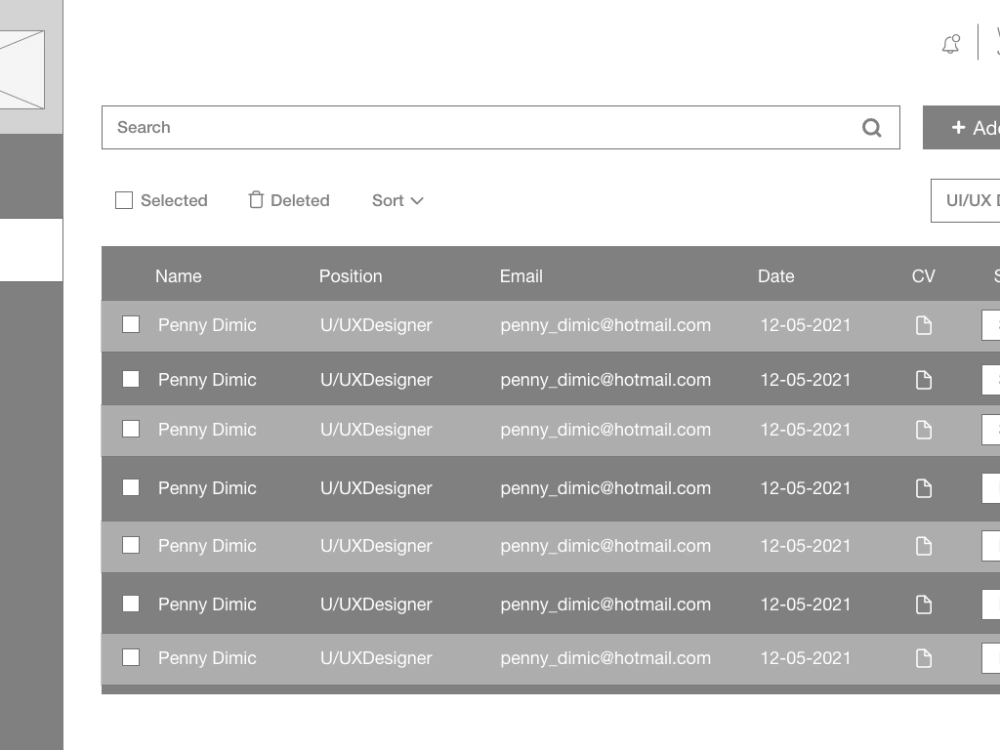The width and height of the screenshot is (1000, 750).
Task: Click U/UXDesigner position in third row
Action: point(376,430)
